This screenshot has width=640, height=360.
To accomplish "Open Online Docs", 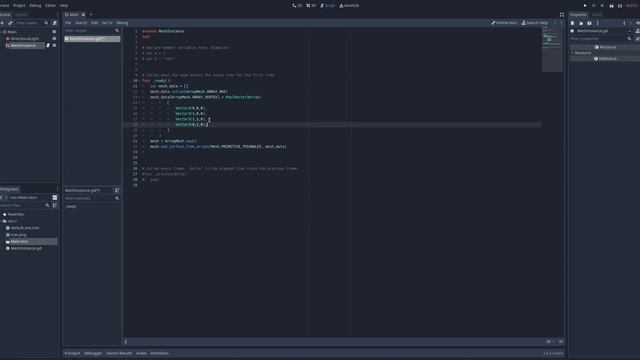I will (504, 23).
